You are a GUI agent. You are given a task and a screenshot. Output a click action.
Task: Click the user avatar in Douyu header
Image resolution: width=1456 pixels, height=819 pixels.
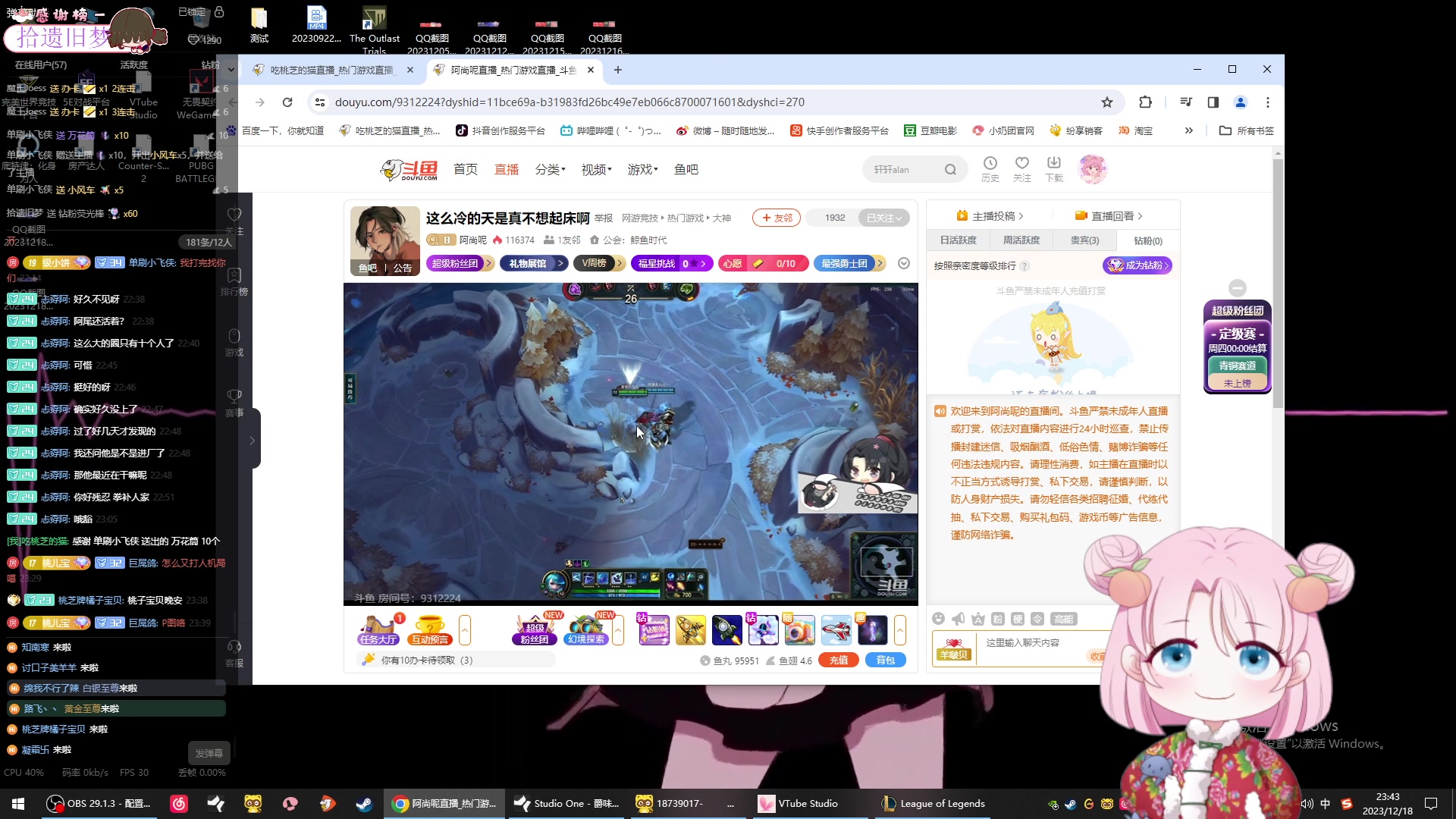pyautogui.click(x=1092, y=168)
